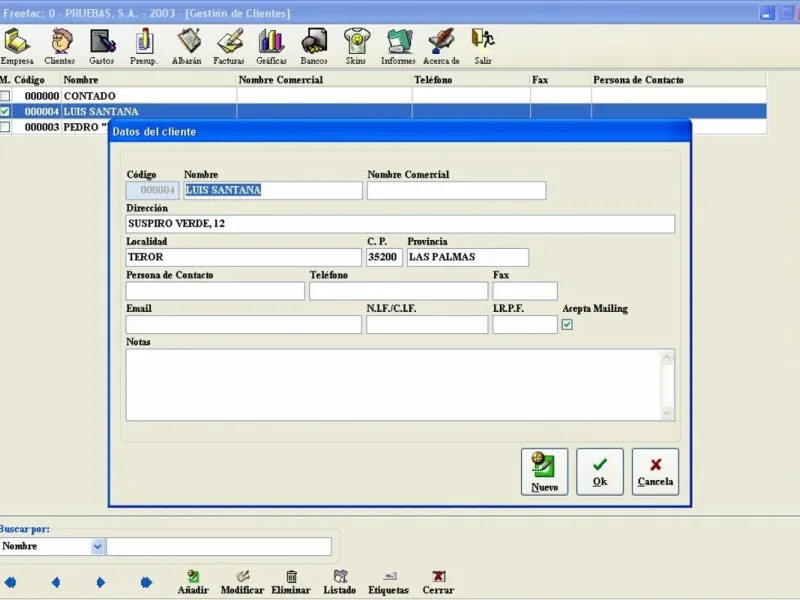Click into the Email input field
Screen dimensions: 800x600
click(x=243, y=325)
